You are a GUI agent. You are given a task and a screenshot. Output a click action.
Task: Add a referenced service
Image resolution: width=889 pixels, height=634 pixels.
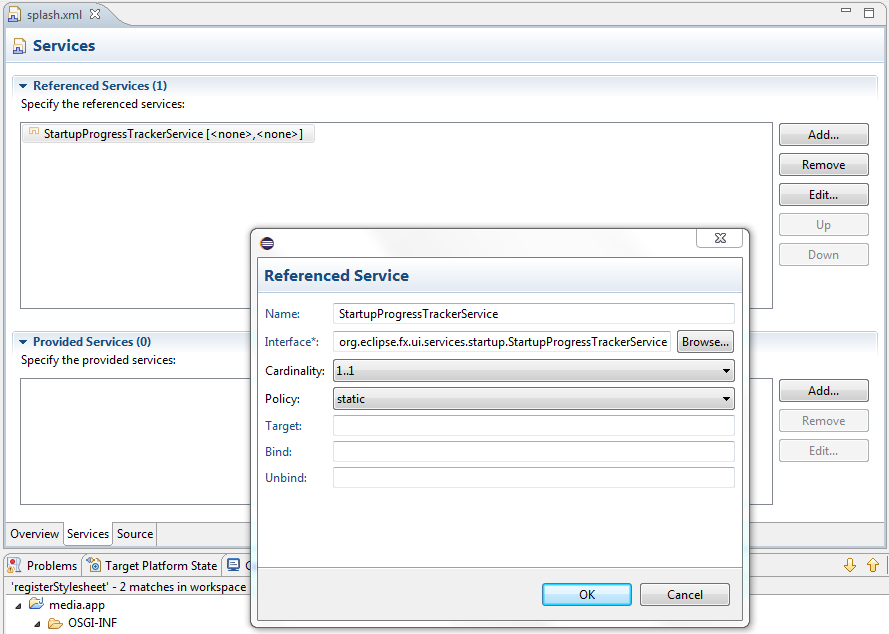[x=823, y=135]
